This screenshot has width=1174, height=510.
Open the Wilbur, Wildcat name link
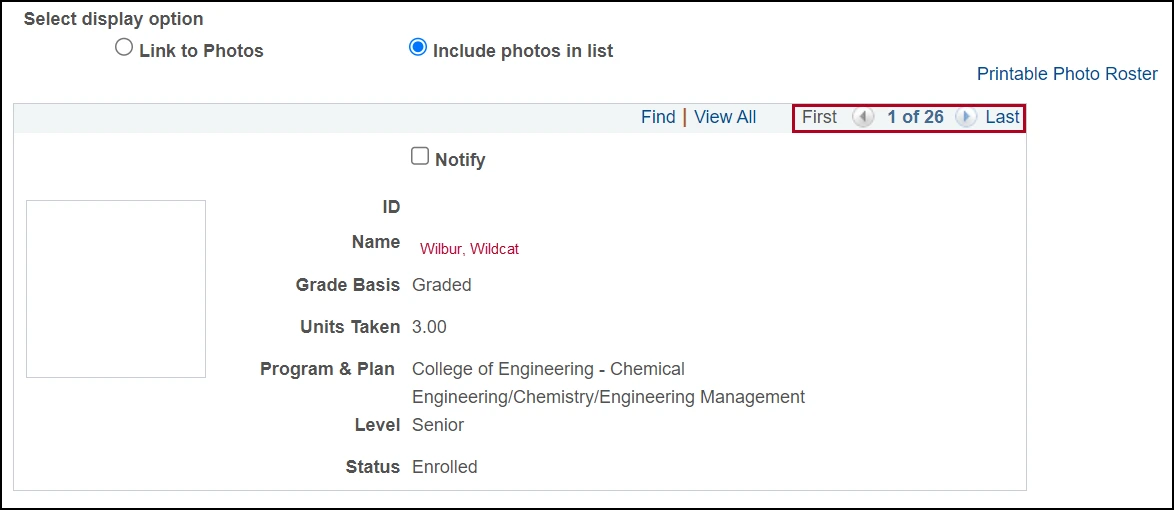(x=469, y=249)
